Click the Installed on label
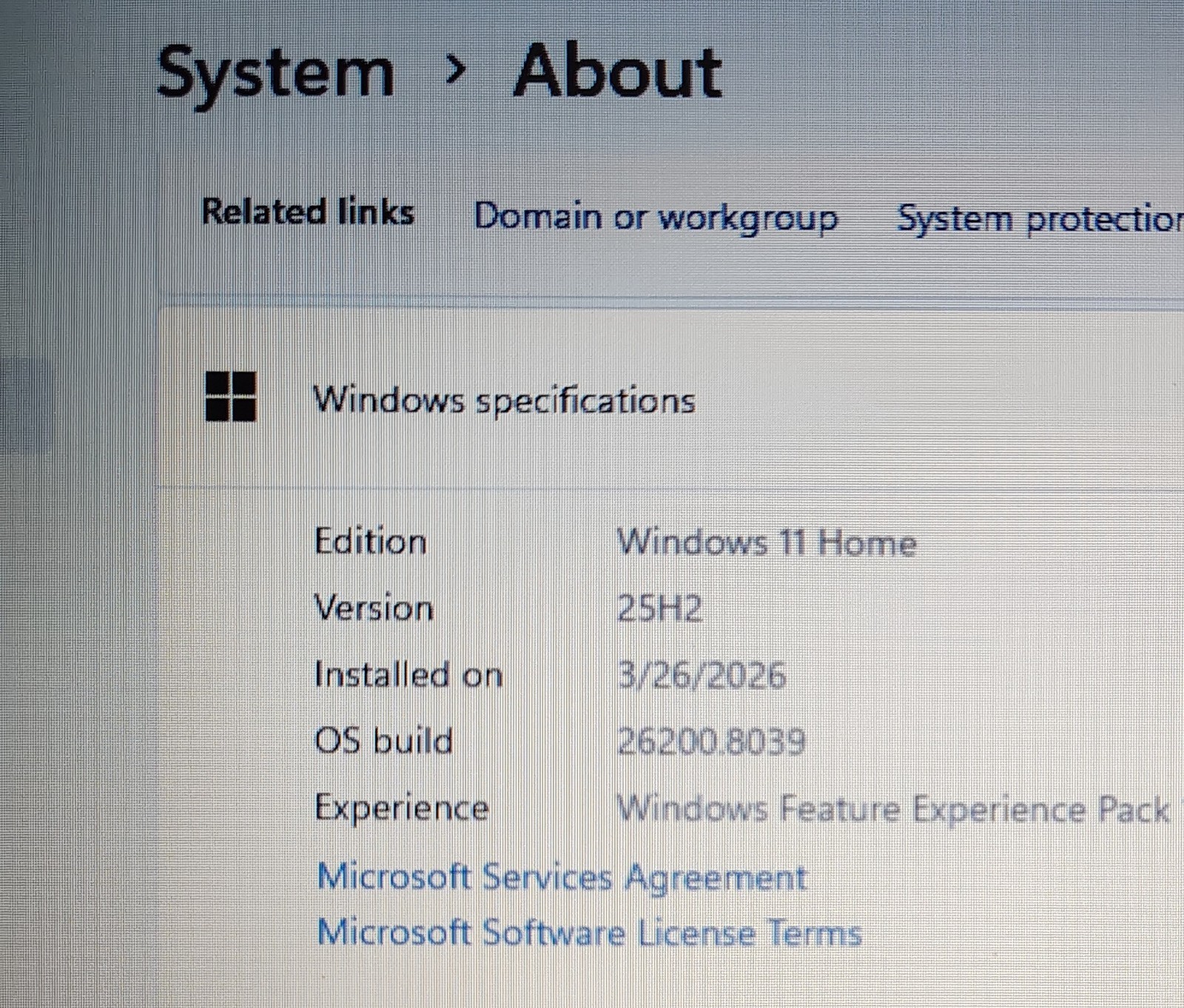This screenshot has height=1008, width=1184. 408,675
